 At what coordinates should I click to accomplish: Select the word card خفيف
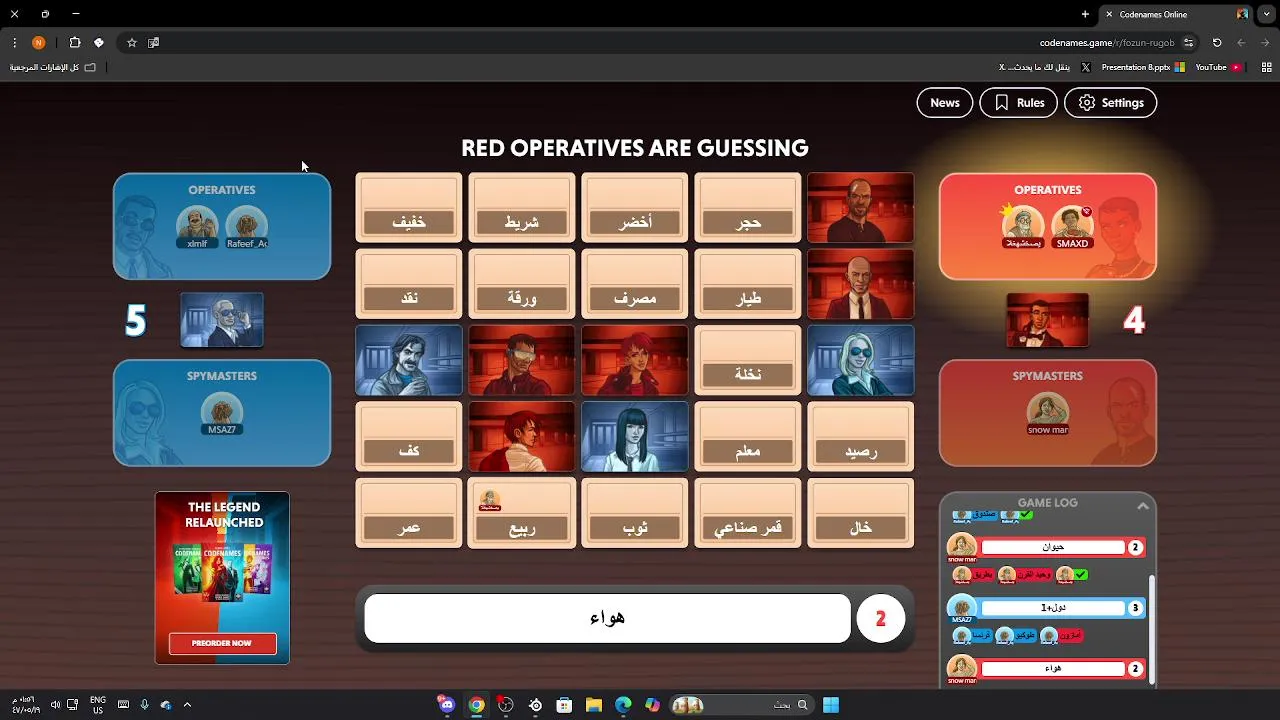click(409, 208)
